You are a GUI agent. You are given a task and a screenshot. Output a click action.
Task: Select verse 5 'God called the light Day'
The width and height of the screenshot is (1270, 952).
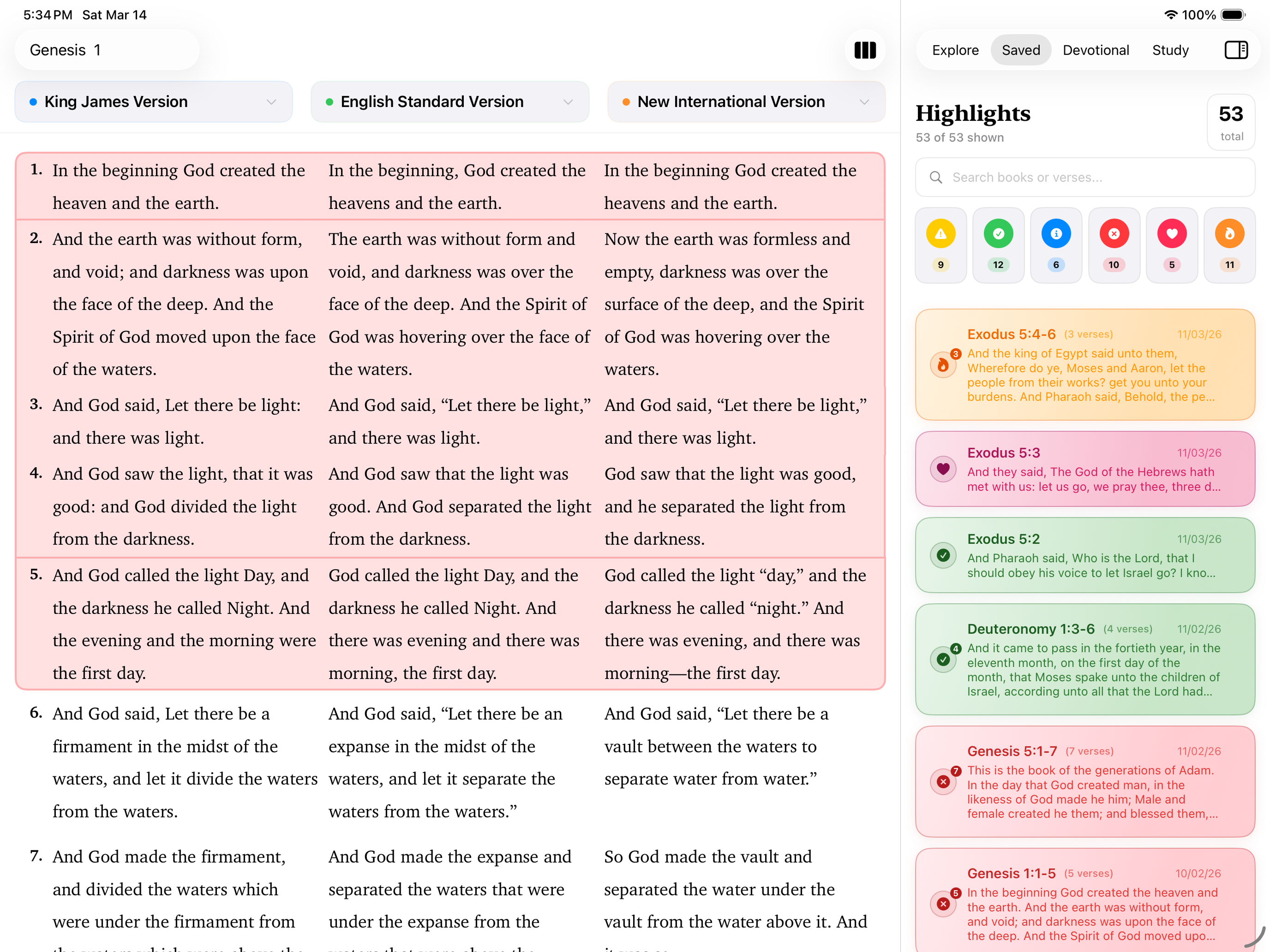pyautogui.click(x=450, y=624)
